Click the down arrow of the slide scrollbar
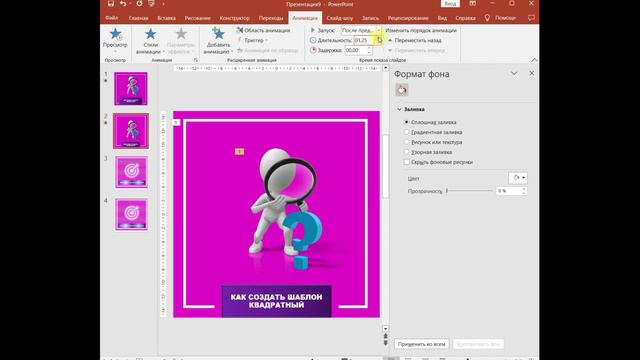 pyautogui.click(x=385, y=329)
